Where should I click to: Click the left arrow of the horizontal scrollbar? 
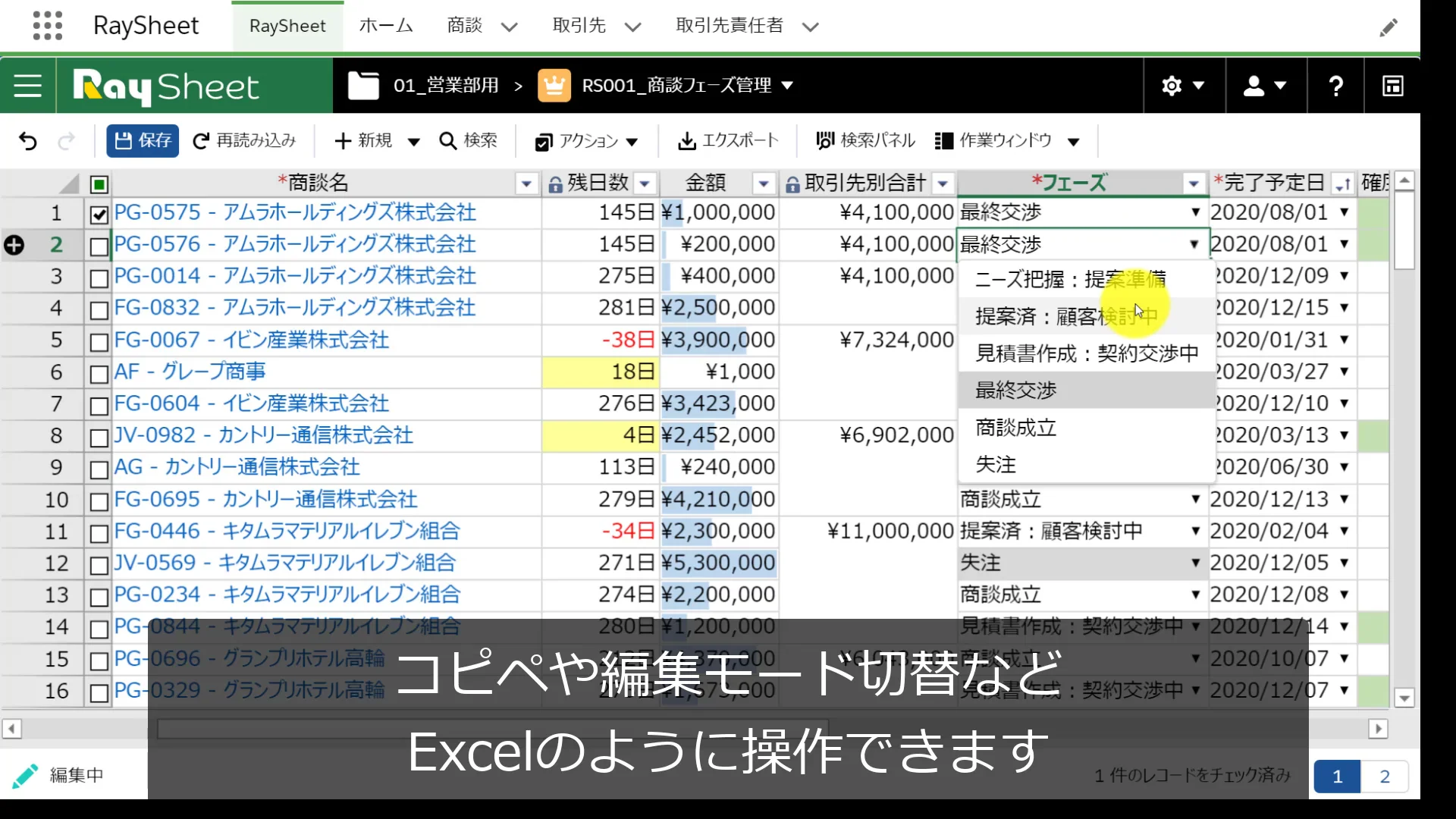pyautogui.click(x=11, y=730)
